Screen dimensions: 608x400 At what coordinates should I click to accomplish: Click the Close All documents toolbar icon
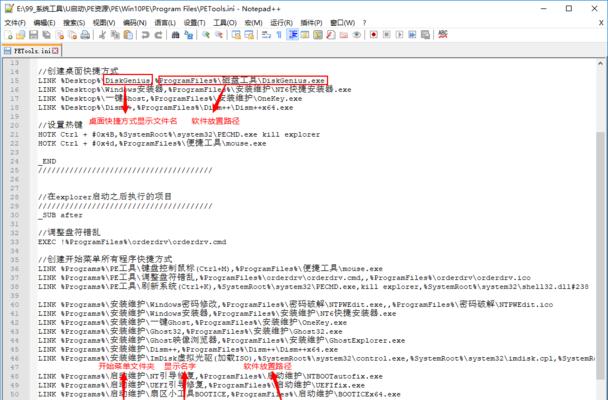(x=73, y=35)
